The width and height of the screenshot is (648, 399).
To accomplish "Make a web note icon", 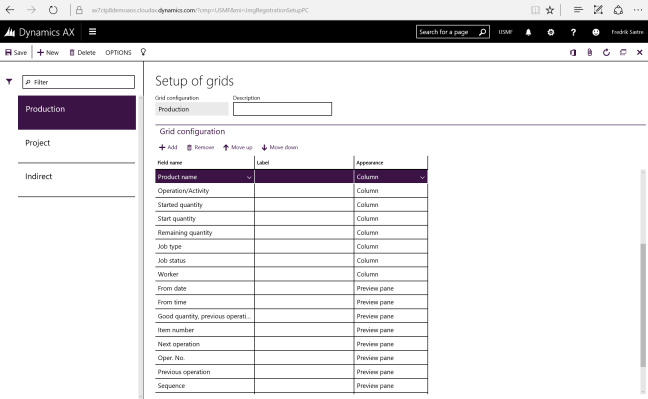I will 598,10.
